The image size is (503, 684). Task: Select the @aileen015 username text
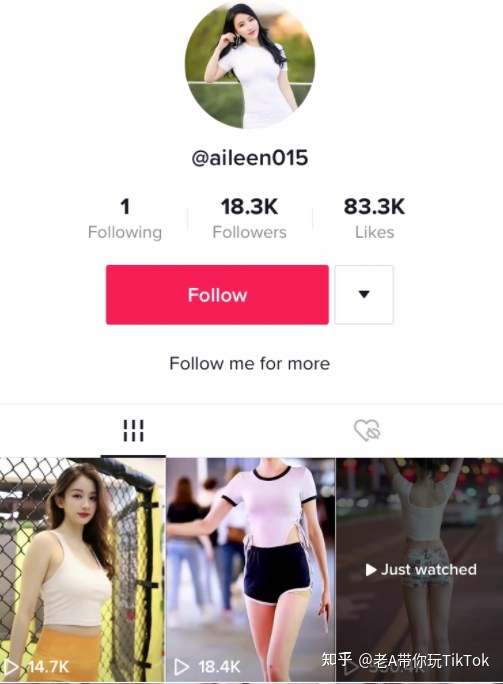tap(250, 158)
